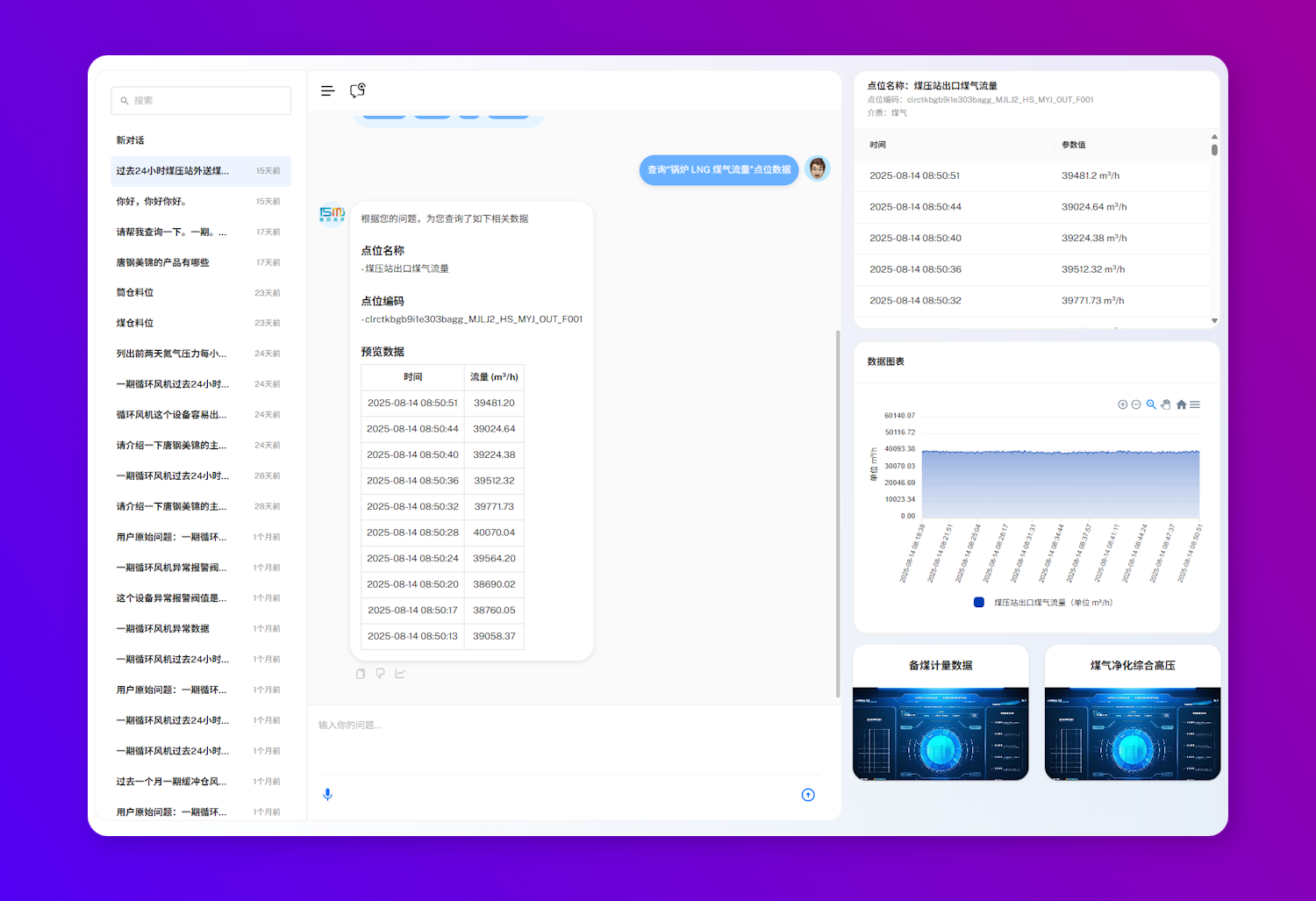Focus the 输入你的问题 message box
This screenshot has width=1316, height=901.
coord(574,740)
